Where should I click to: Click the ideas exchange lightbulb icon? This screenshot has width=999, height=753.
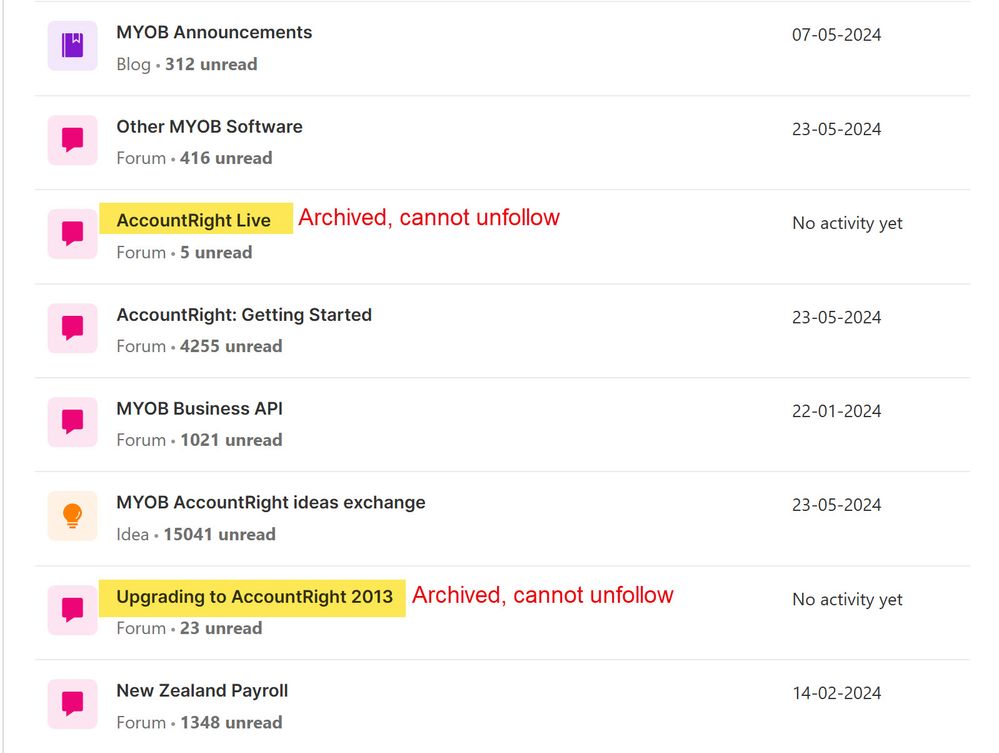[72, 516]
